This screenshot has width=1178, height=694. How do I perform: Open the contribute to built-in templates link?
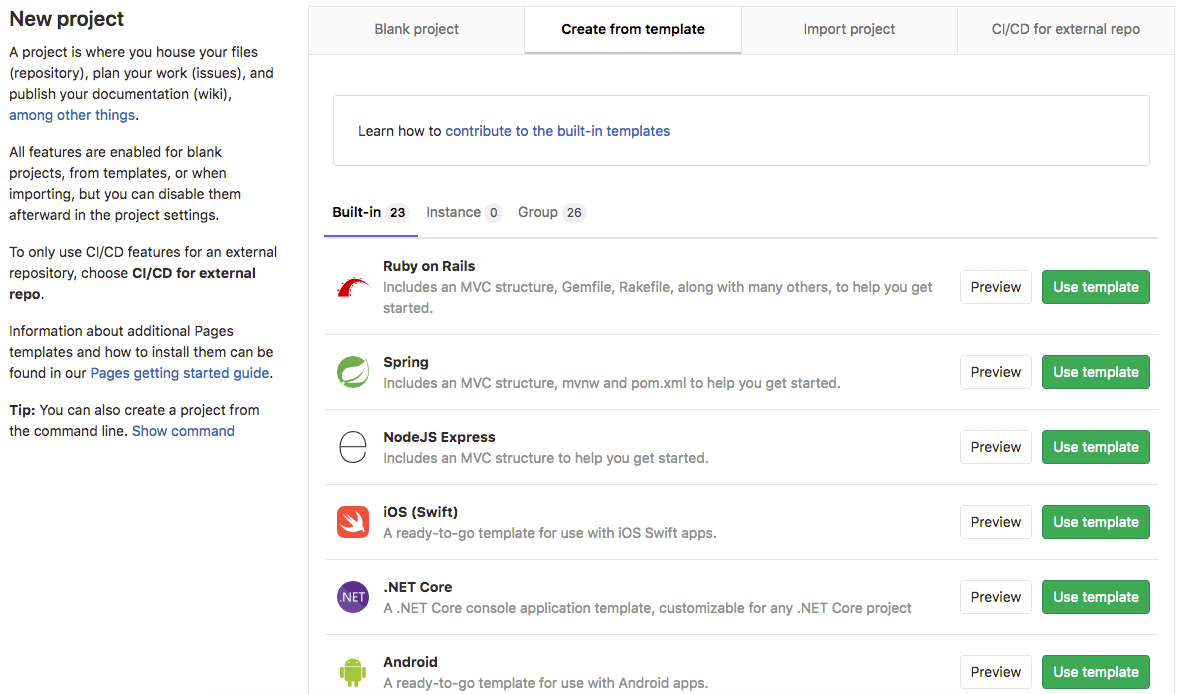point(557,130)
